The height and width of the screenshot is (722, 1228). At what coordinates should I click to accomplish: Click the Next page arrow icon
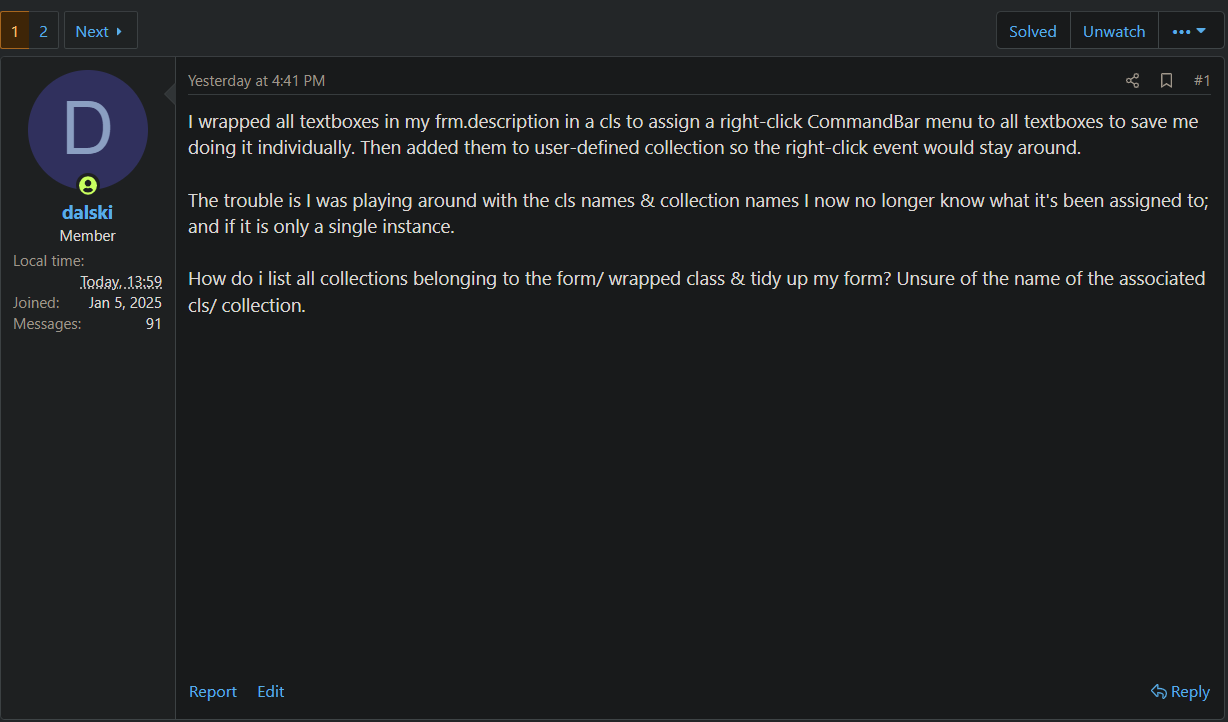[x=119, y=31]
